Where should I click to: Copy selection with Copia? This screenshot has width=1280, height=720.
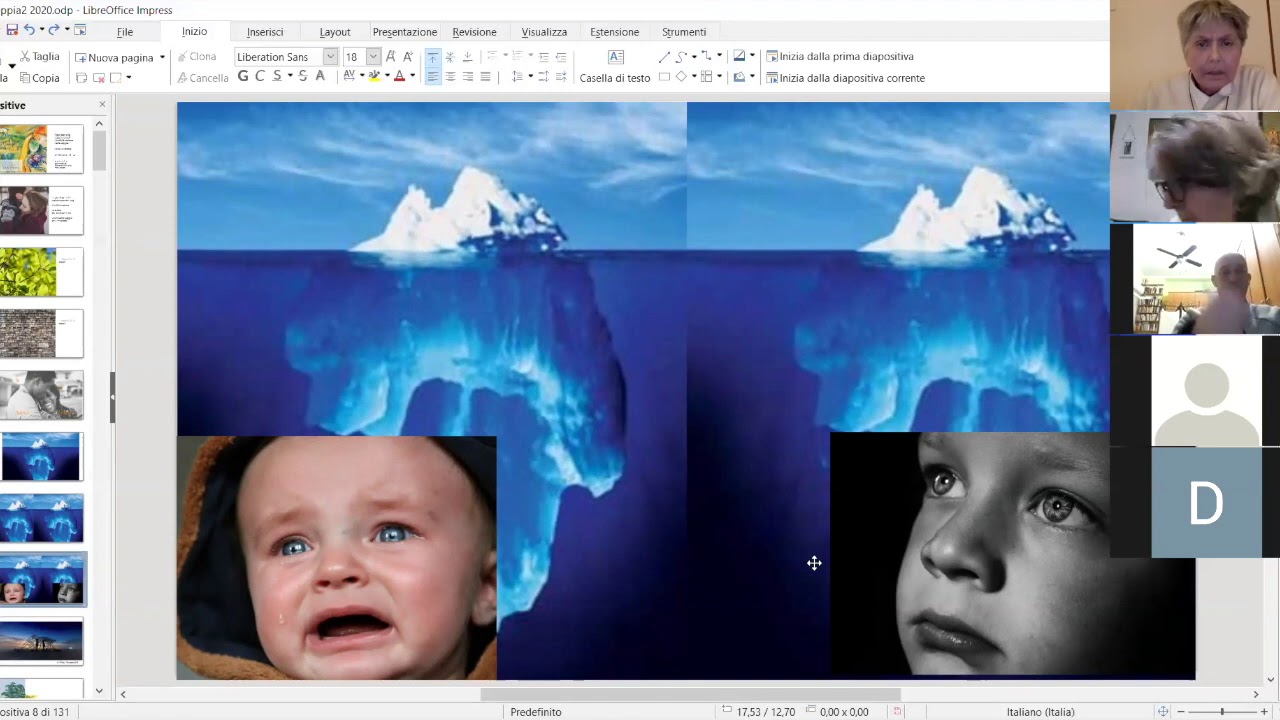39,78
